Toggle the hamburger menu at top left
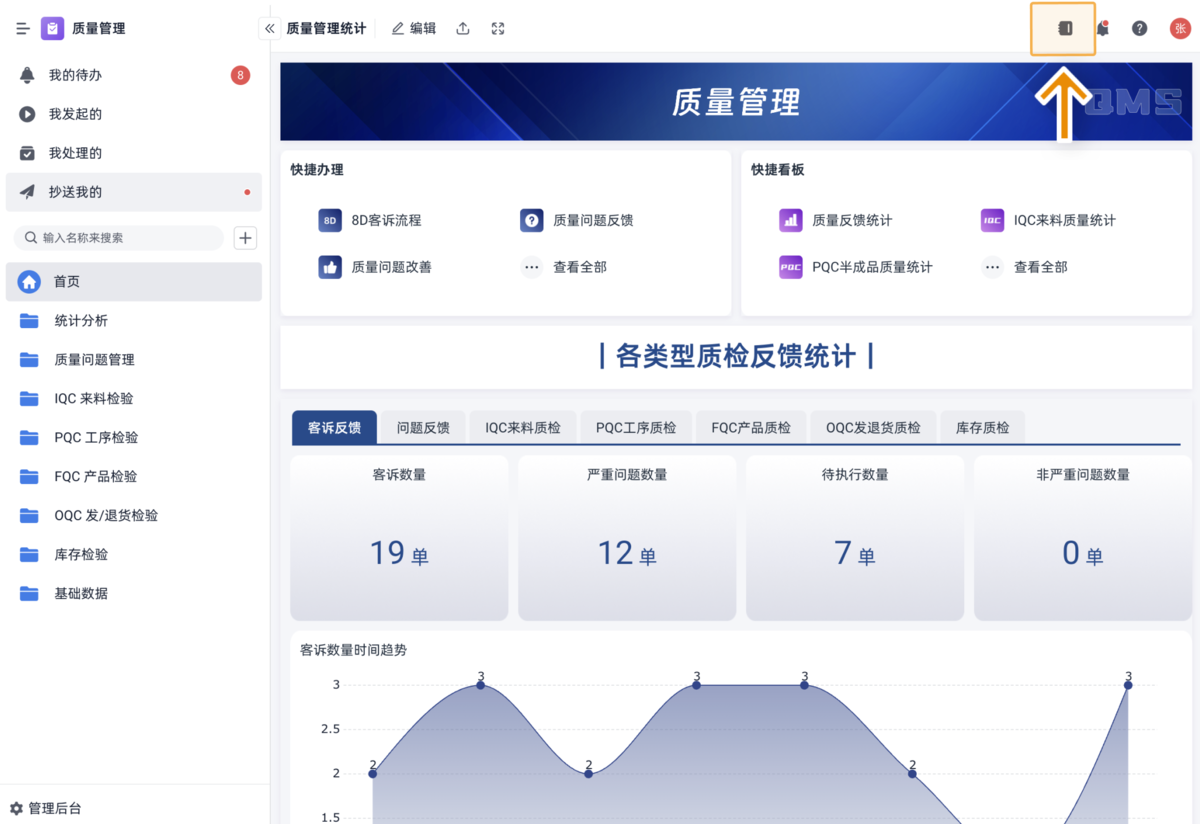Screen dimensions: 1200x824 (x=22, y=29)
